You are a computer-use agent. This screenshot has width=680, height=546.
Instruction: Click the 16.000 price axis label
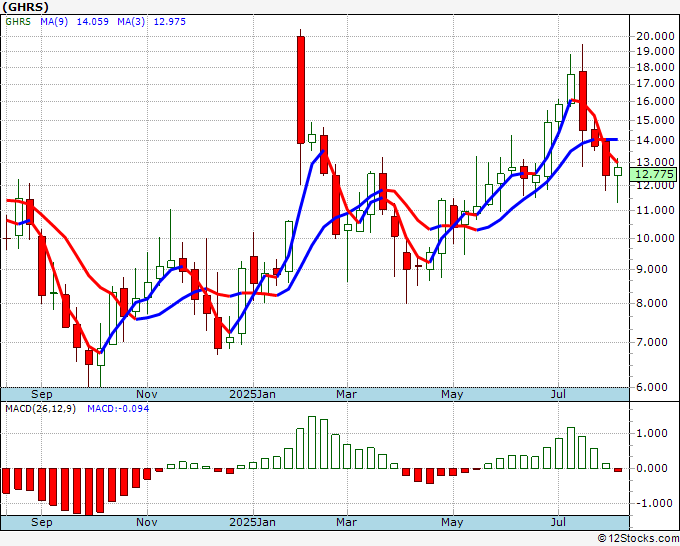[655, 101]
